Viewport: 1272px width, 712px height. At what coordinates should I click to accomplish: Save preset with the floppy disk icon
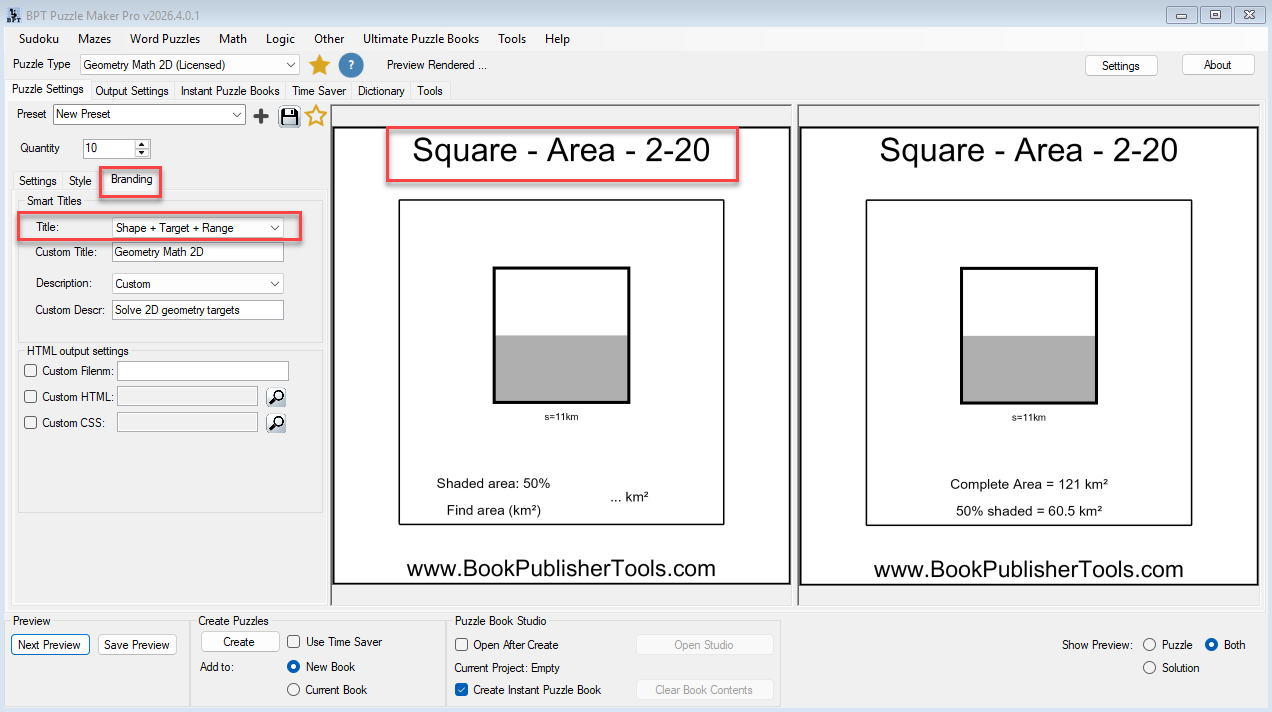point(289,116)
